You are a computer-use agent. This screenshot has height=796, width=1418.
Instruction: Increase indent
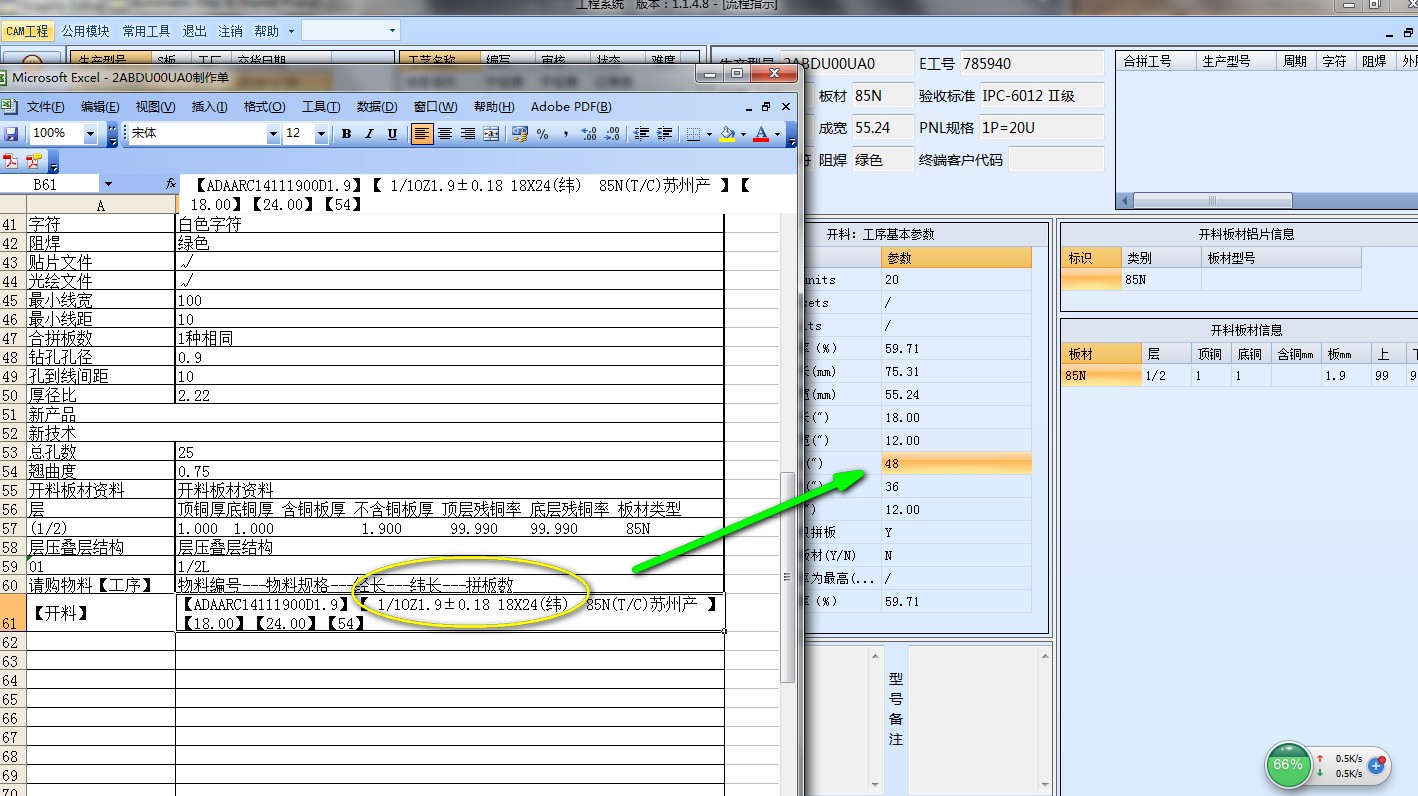pos(664,134)
